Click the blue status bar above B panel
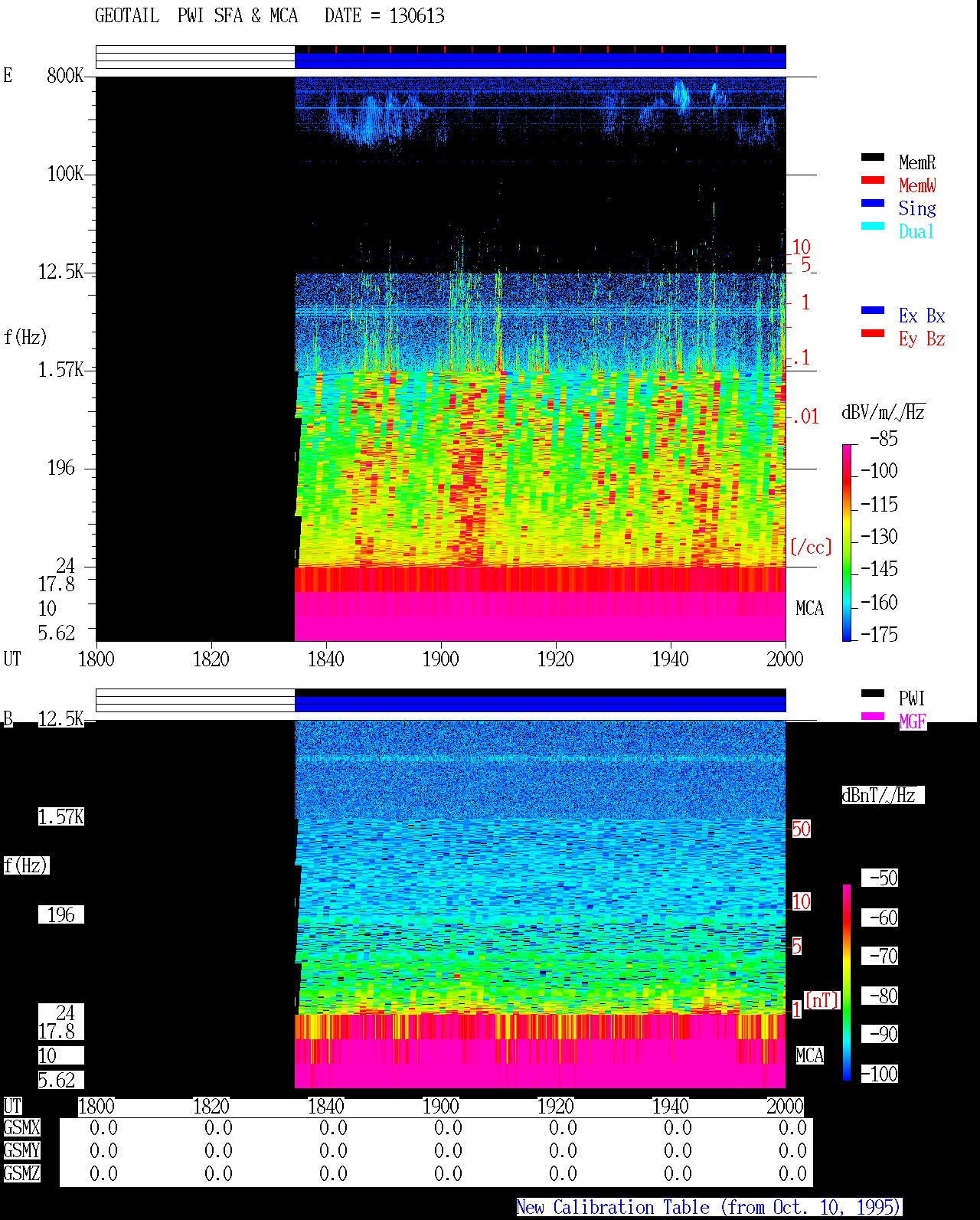Image resolution: width=980 pixels, height=1220 pixels. pos(540,703)
